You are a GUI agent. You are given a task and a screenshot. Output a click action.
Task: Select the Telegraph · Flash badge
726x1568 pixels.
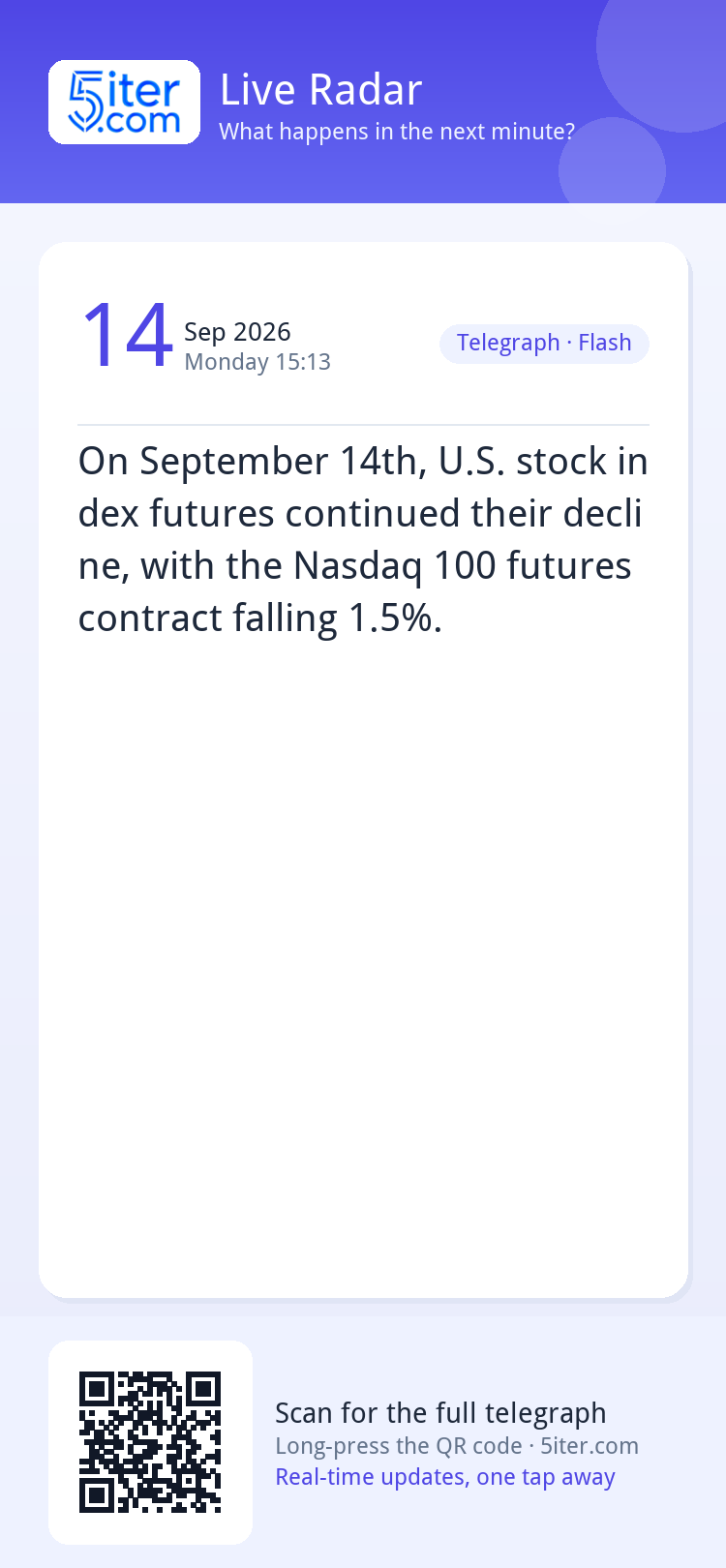tap(544, 344)
